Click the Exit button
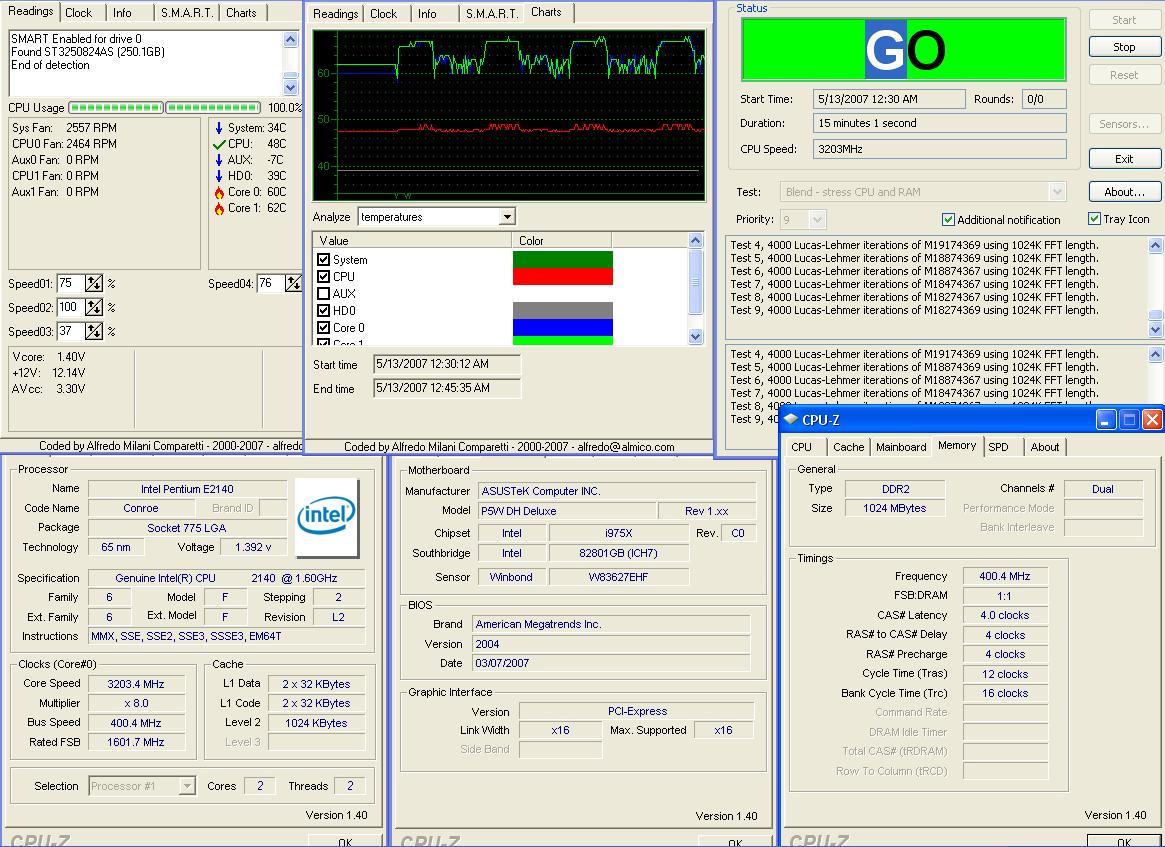 pos(1124,159)
